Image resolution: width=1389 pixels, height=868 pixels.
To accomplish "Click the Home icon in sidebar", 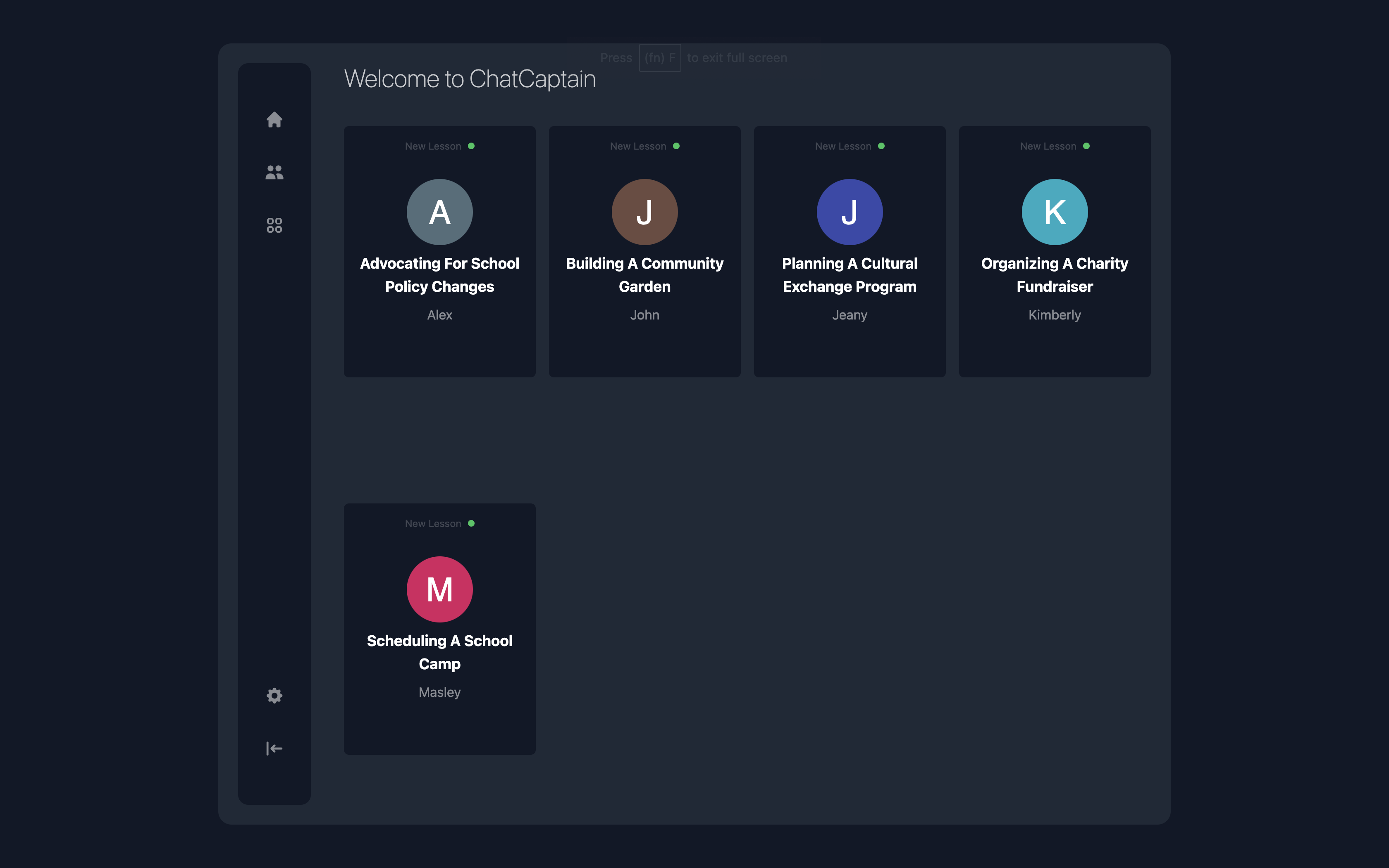I will [x=274, y=119].
